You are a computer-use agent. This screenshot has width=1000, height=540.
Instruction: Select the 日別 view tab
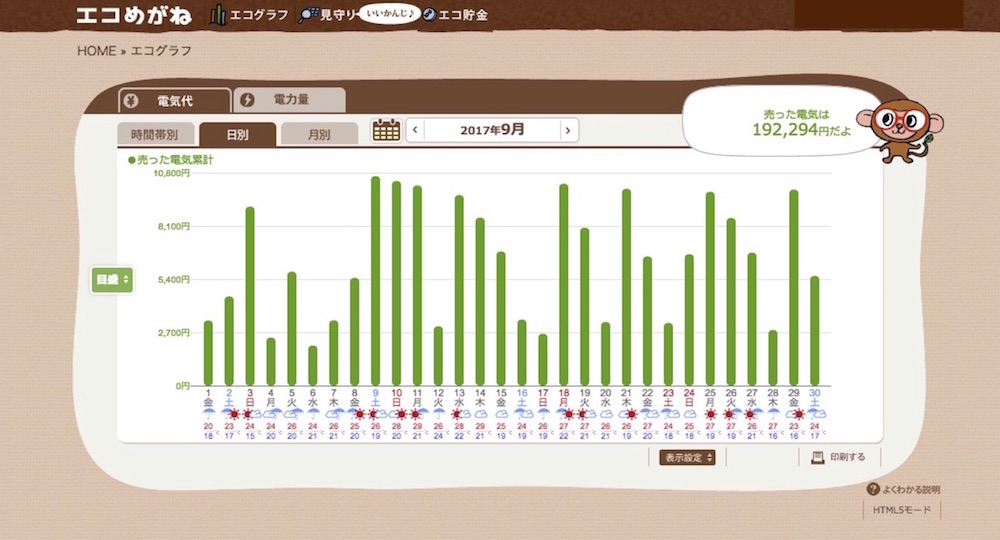(237, 135)
